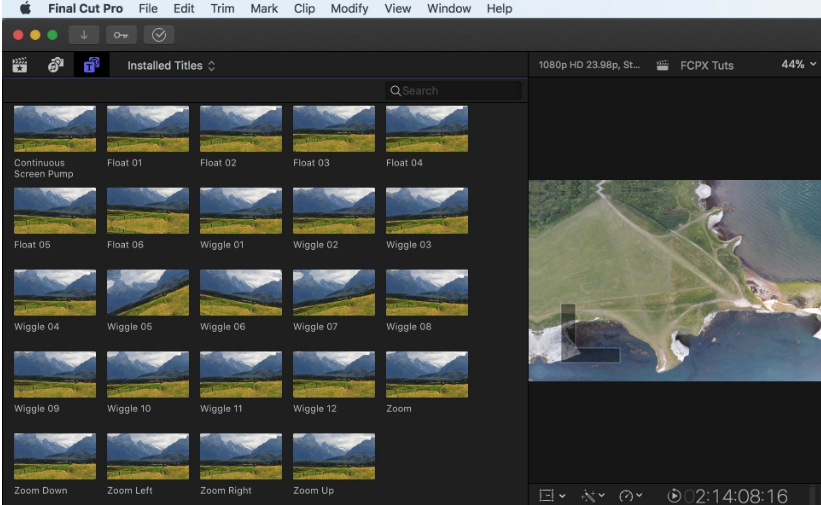Screen dimensions: 821x505
Task: Open the transform tool popup in viewer
Action: tap(552, 495)
